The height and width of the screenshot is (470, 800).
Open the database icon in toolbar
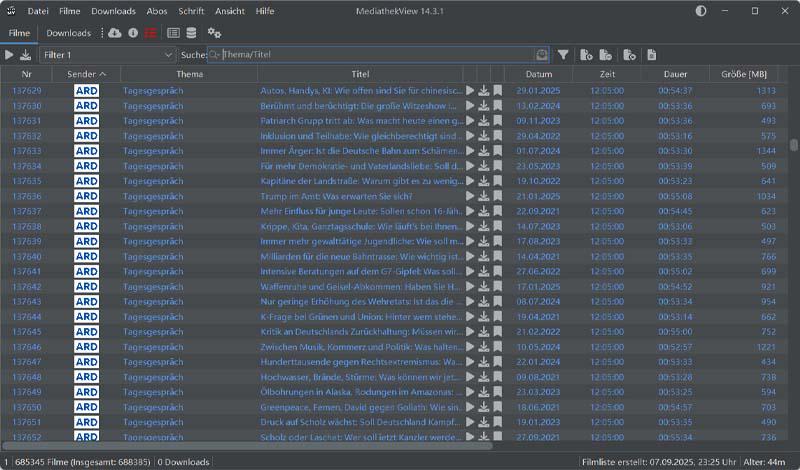tap(191, 33)
